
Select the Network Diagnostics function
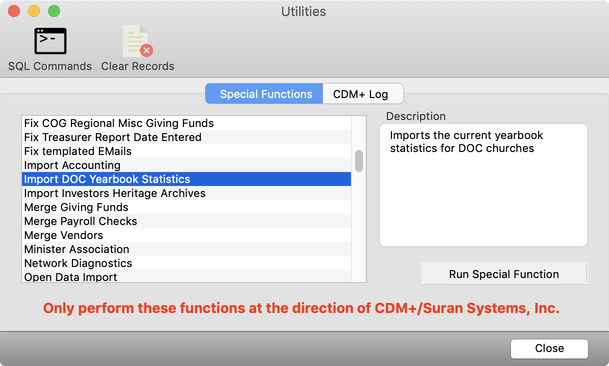(x=186, y=263)
